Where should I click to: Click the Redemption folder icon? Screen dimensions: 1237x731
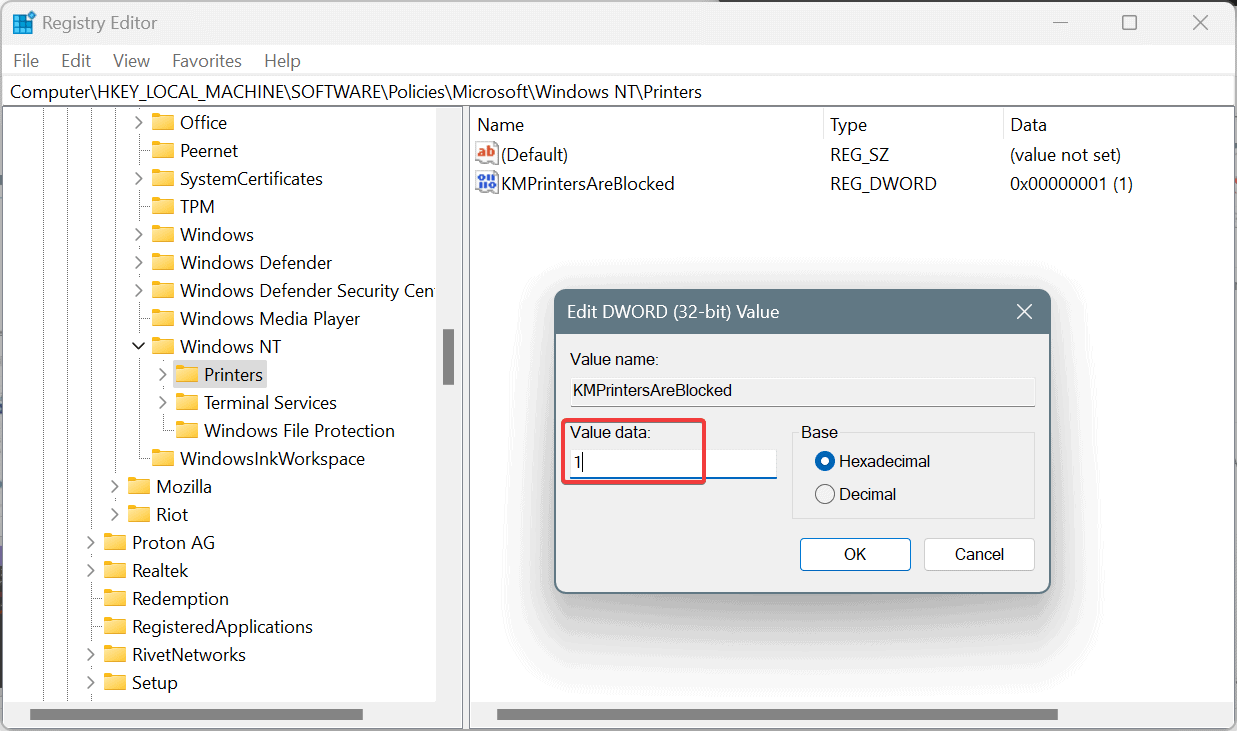115,598
